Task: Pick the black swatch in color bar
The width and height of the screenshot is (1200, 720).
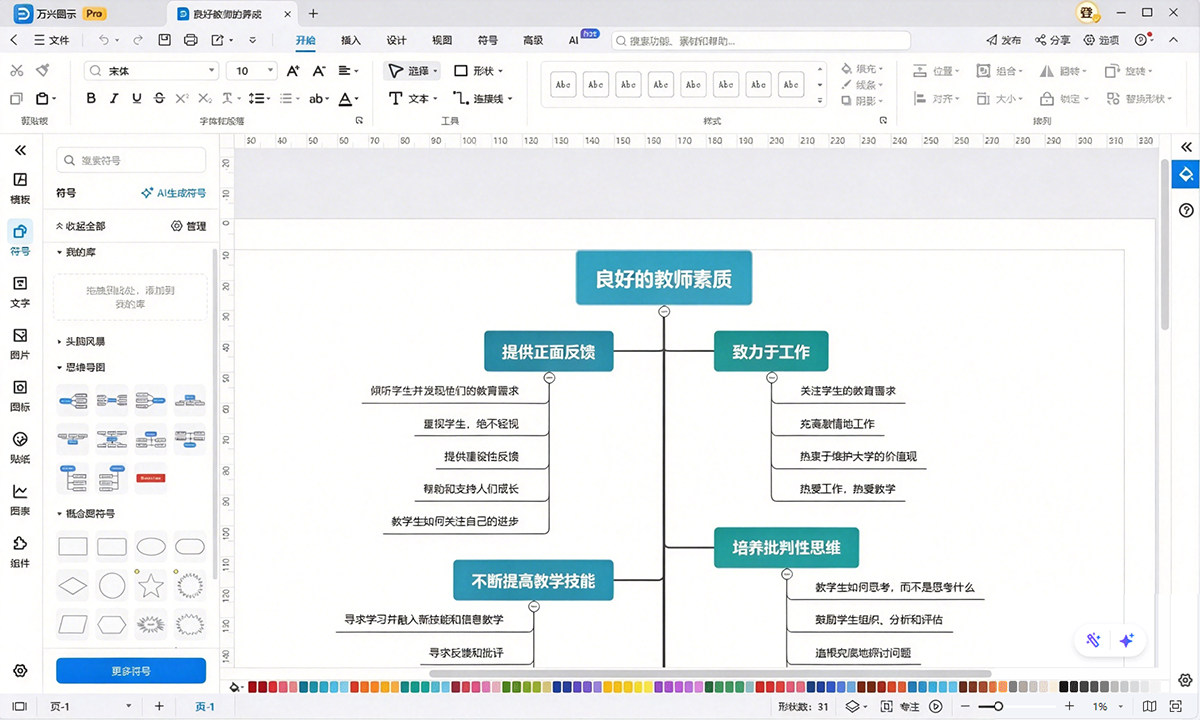Action: pyautogui.click(x=1065, y=687)
